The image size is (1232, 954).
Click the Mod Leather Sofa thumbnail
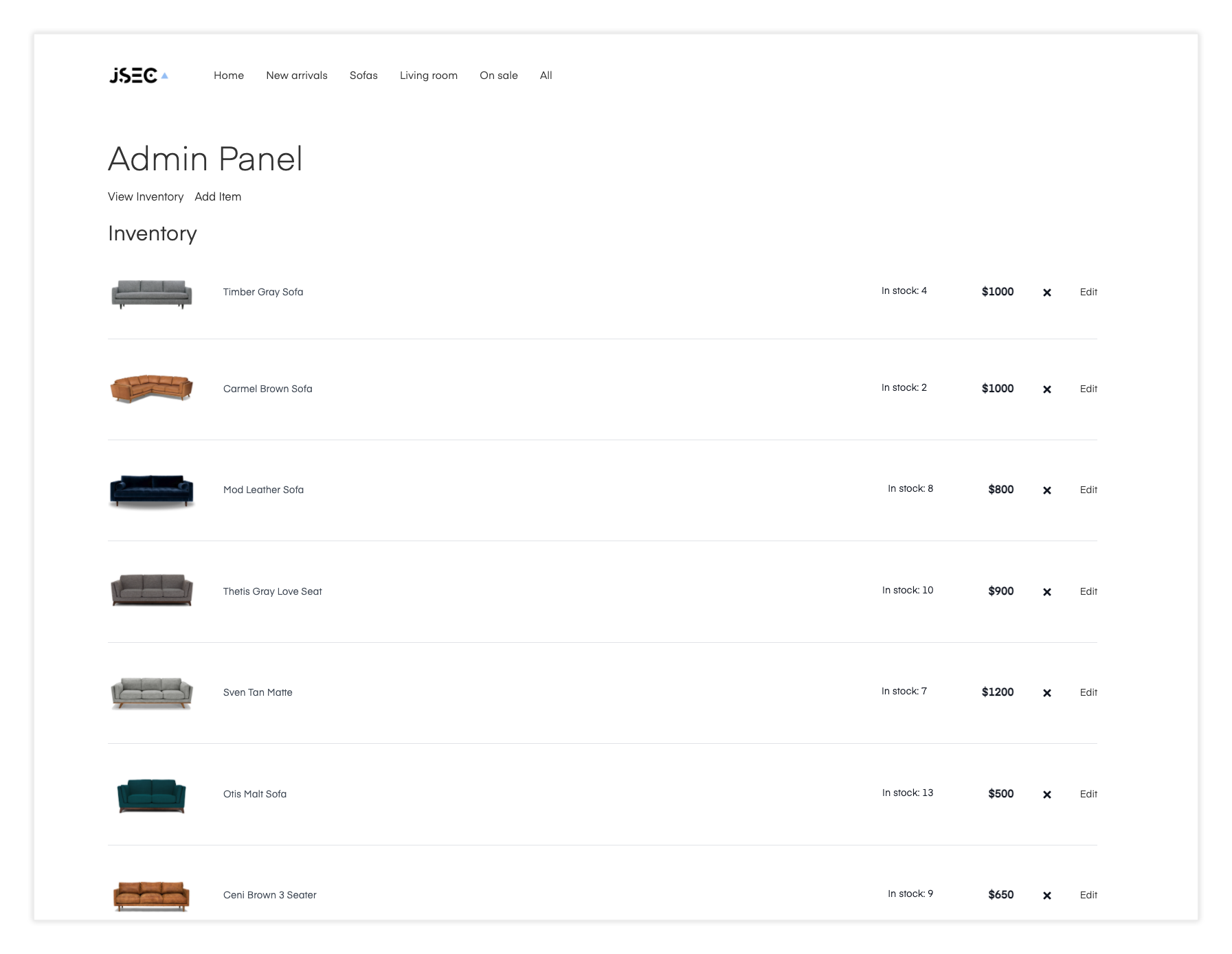(x=151, y=490)
